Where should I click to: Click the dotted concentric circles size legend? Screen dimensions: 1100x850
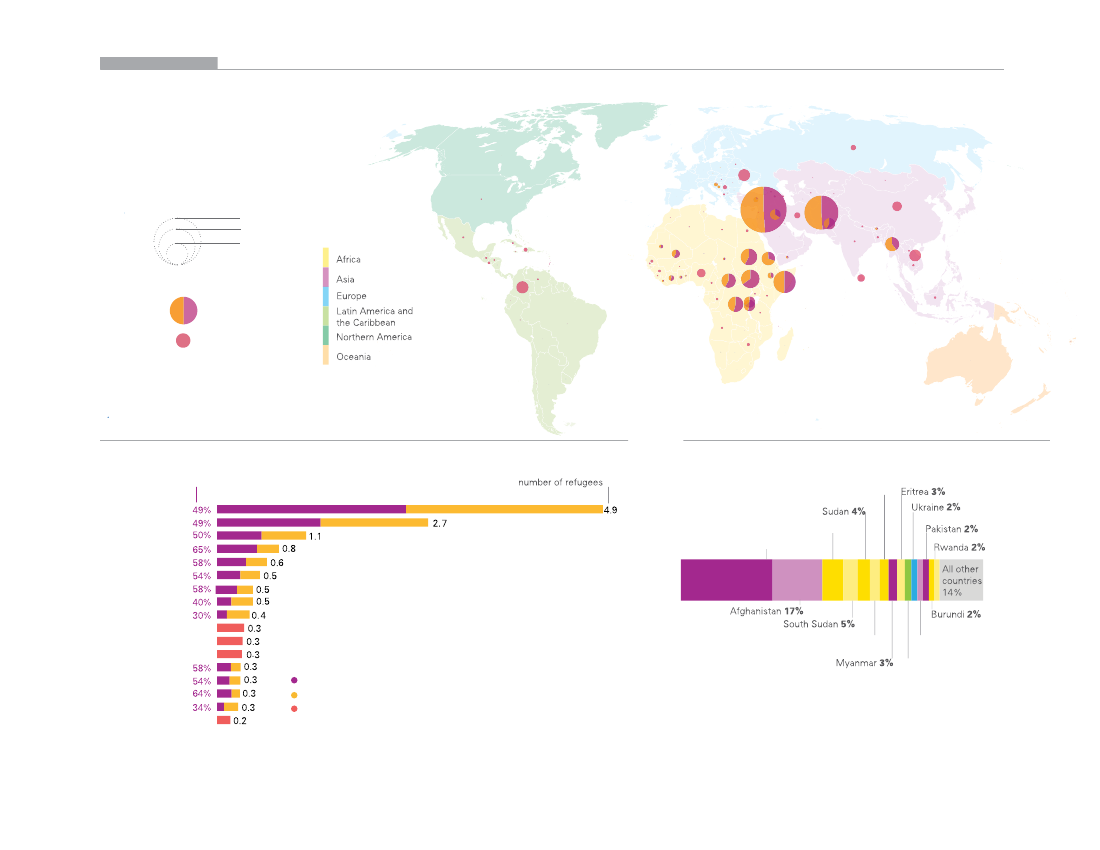[177, 241]
